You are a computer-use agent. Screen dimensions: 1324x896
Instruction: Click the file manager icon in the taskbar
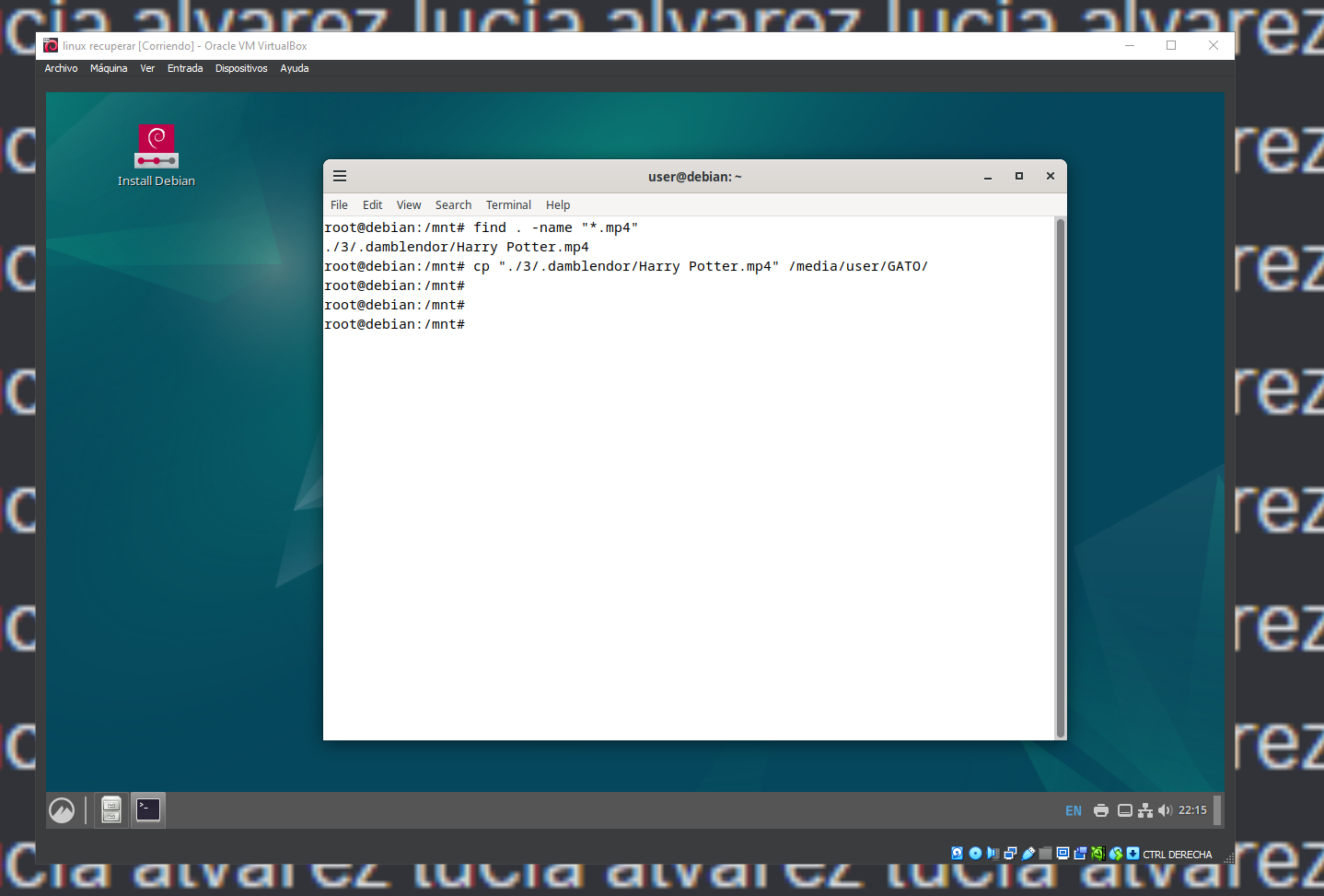point(110,809)
